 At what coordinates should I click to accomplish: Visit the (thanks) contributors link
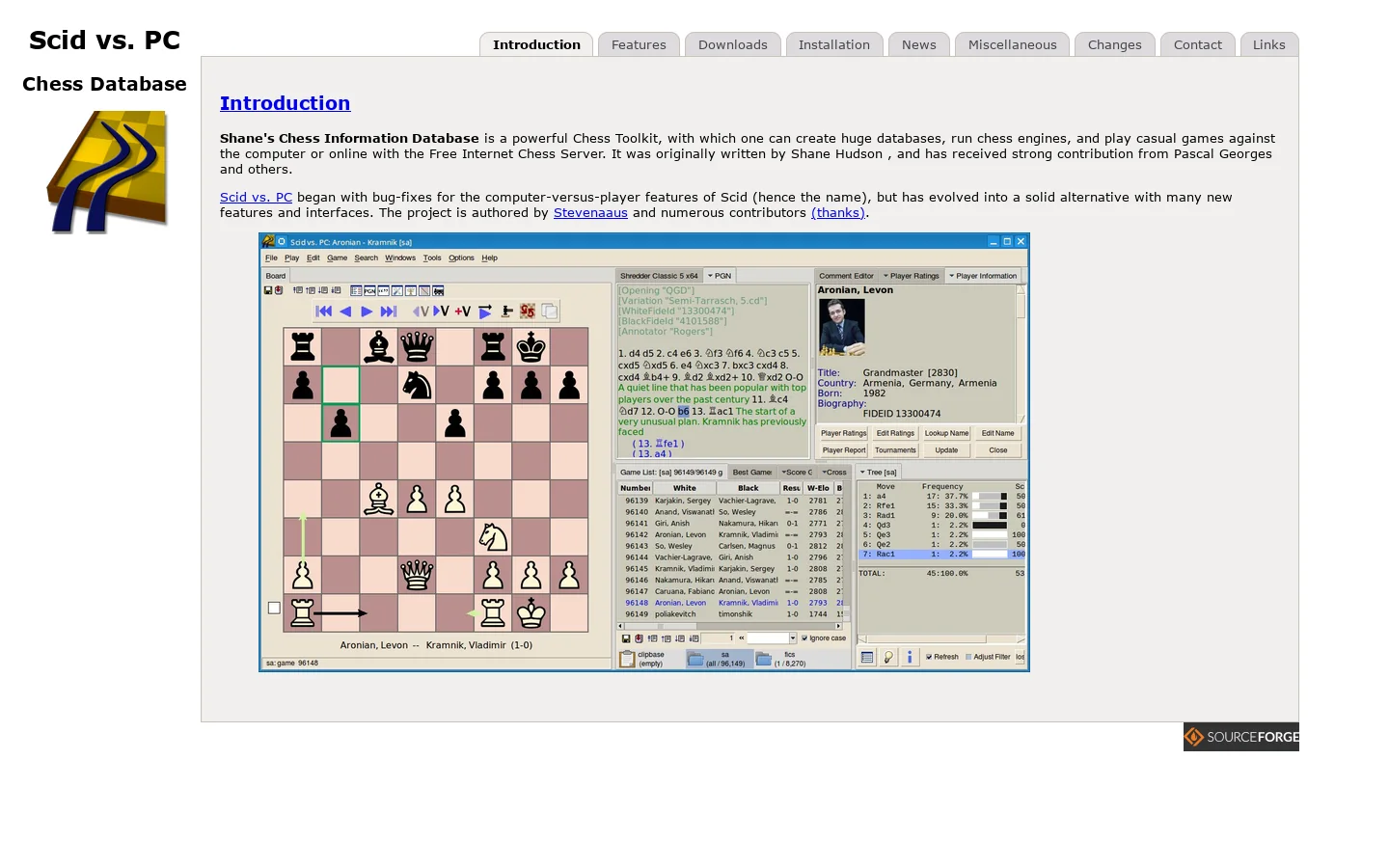[838, 213]
